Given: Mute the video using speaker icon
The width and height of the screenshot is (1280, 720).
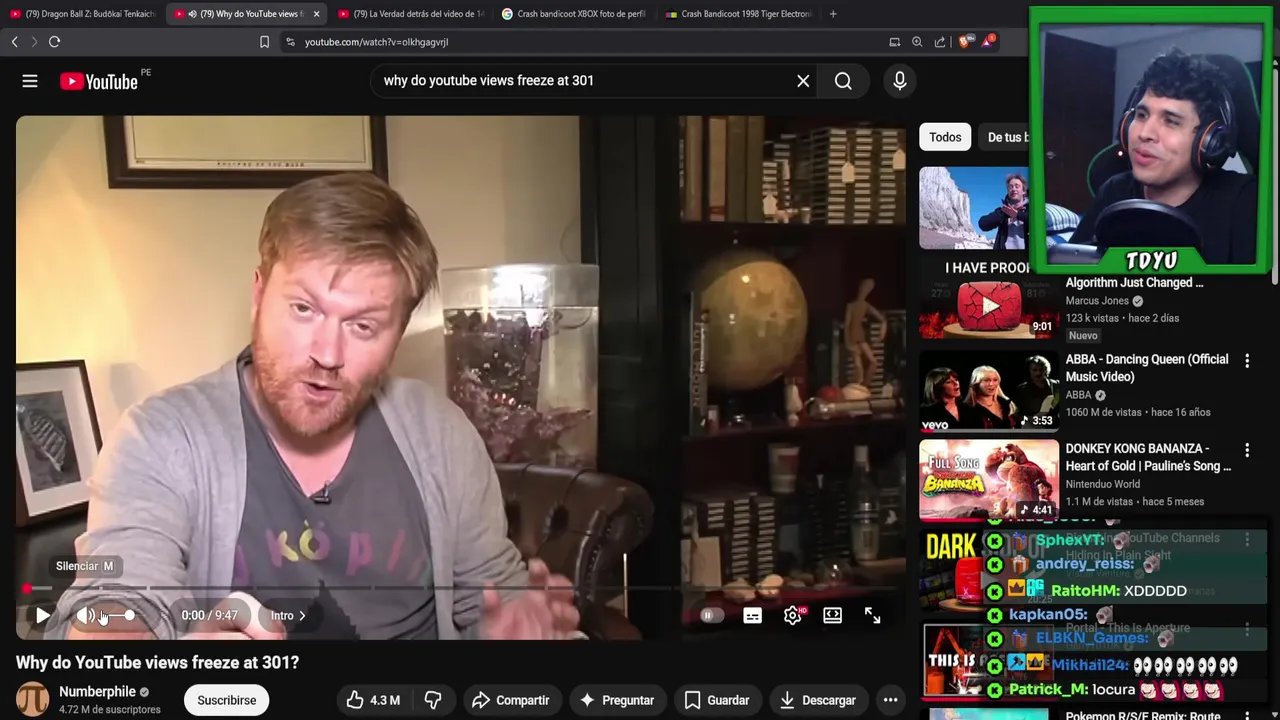Looking at the screenshot, I should point(86,616).
